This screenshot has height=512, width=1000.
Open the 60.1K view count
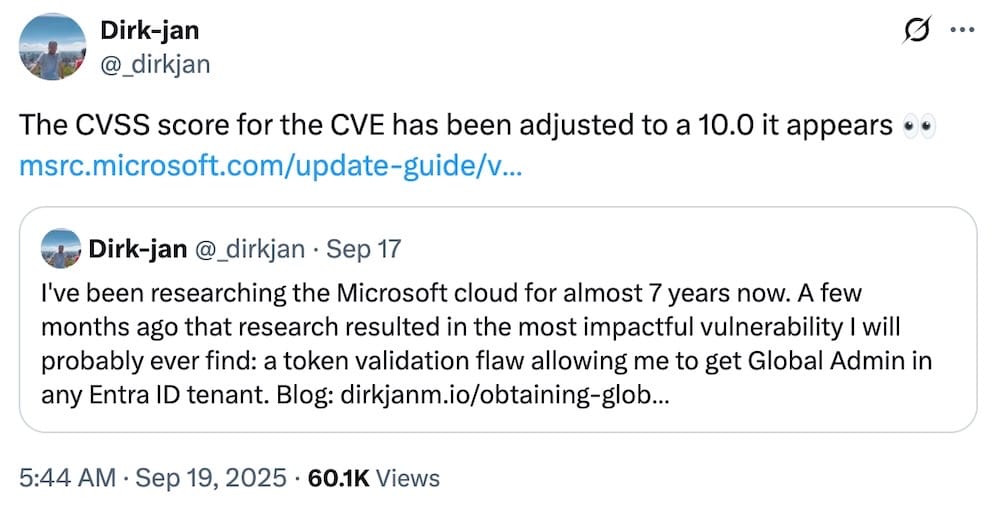339,478
